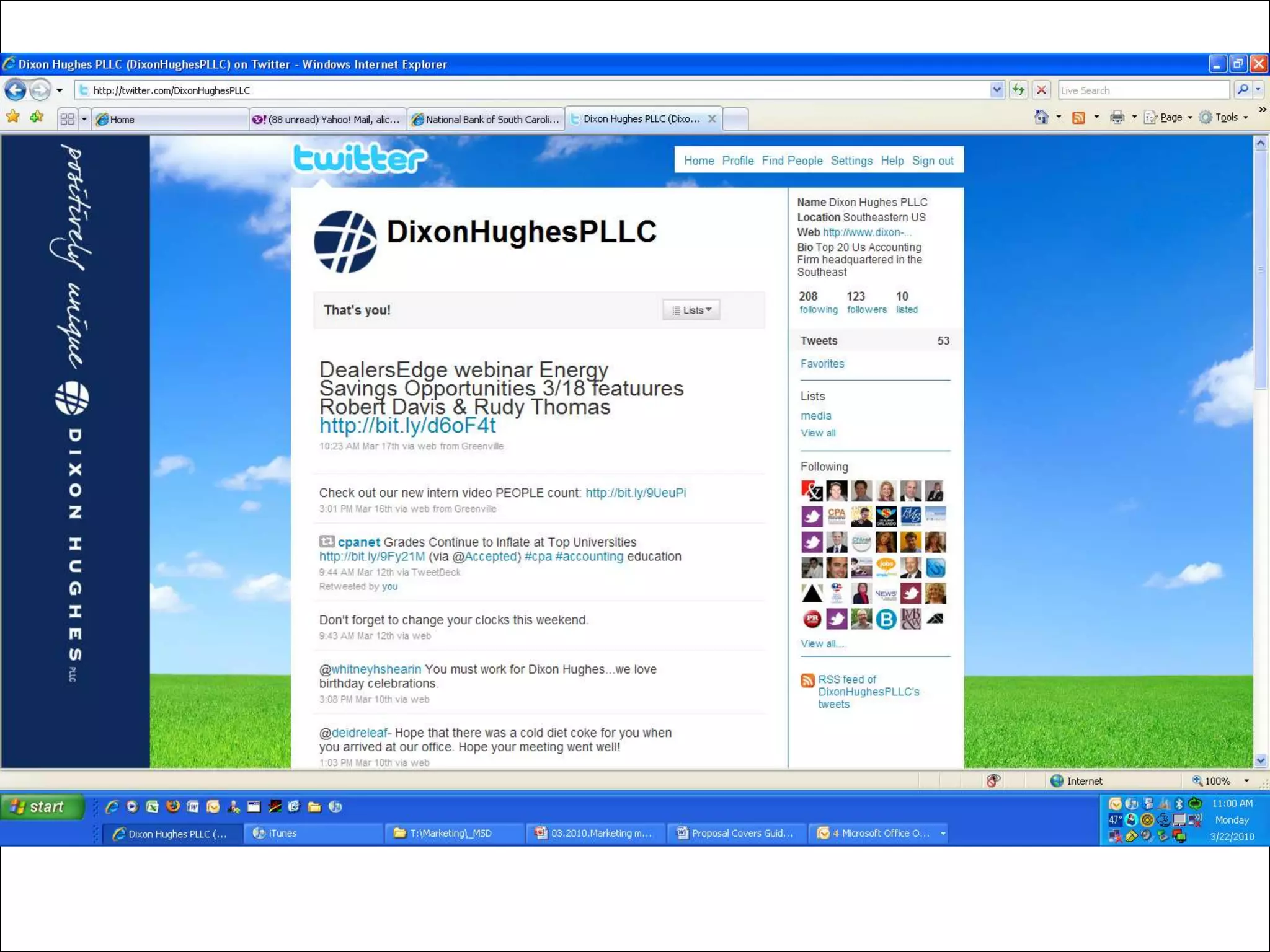1270x952 pixels.
Task: Open Favorites Center star icon
Action: pyautogui.click(x=13, y=117)
